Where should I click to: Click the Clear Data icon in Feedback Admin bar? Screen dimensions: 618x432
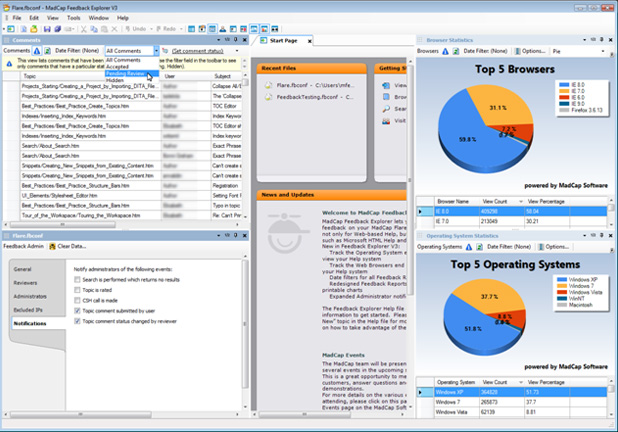point(52,246)
